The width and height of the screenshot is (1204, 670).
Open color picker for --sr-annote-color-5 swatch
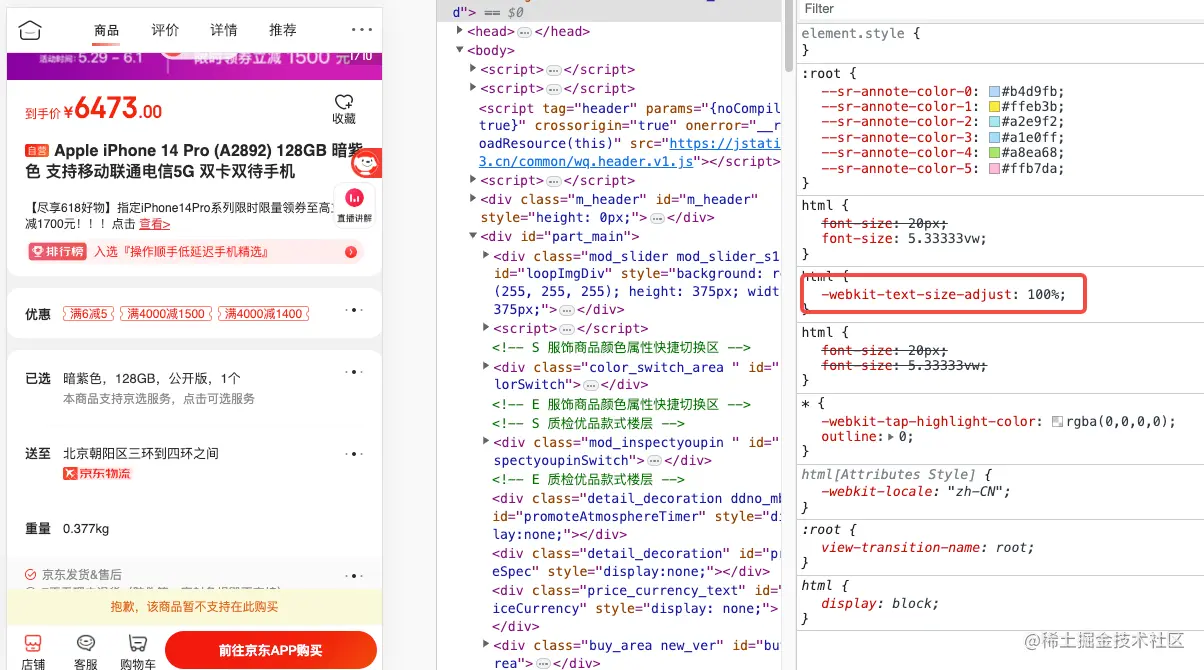pos(994,168)
